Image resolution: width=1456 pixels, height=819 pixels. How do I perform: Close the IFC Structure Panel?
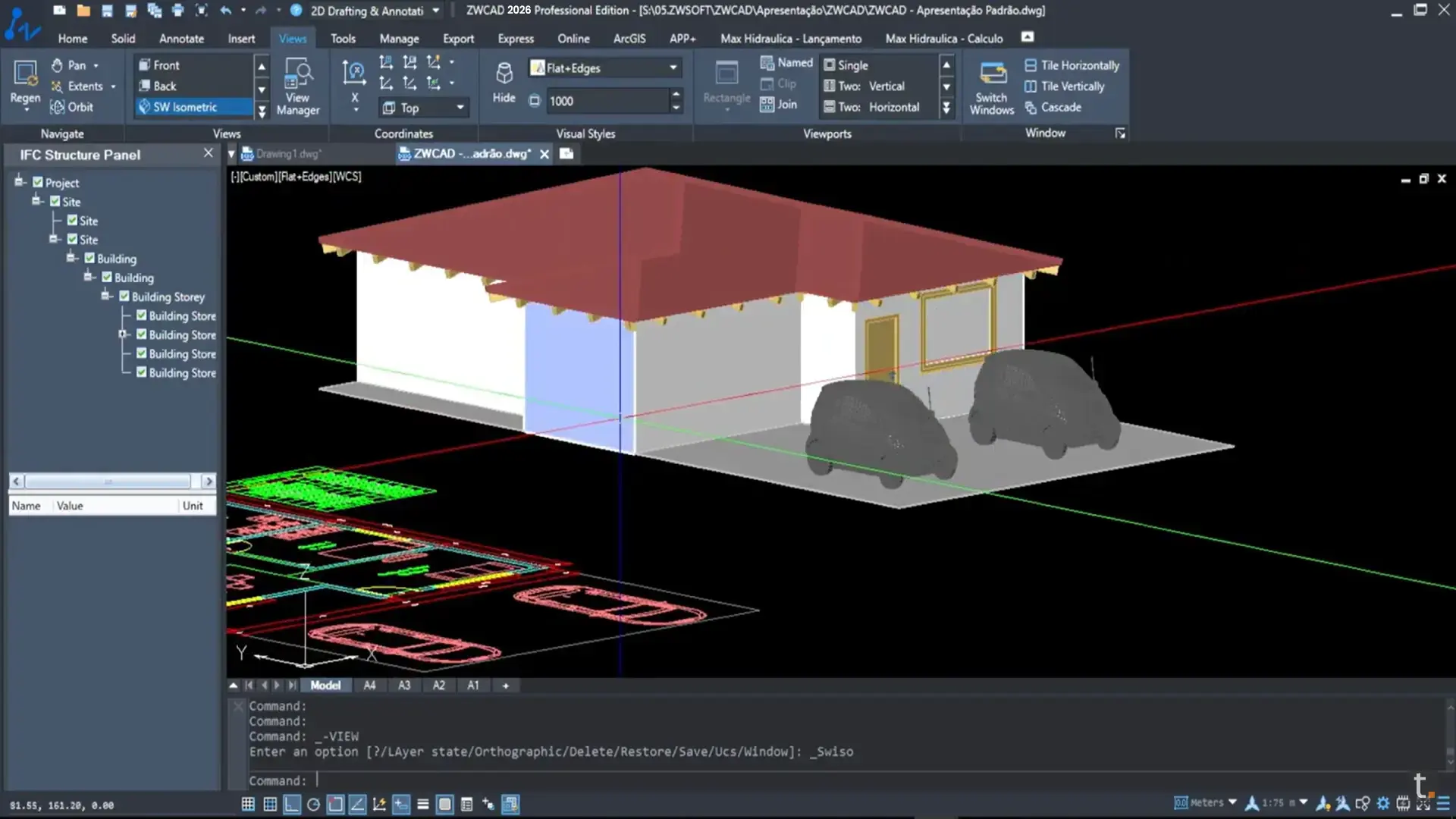pyautogui.click(x=209, y=153)
